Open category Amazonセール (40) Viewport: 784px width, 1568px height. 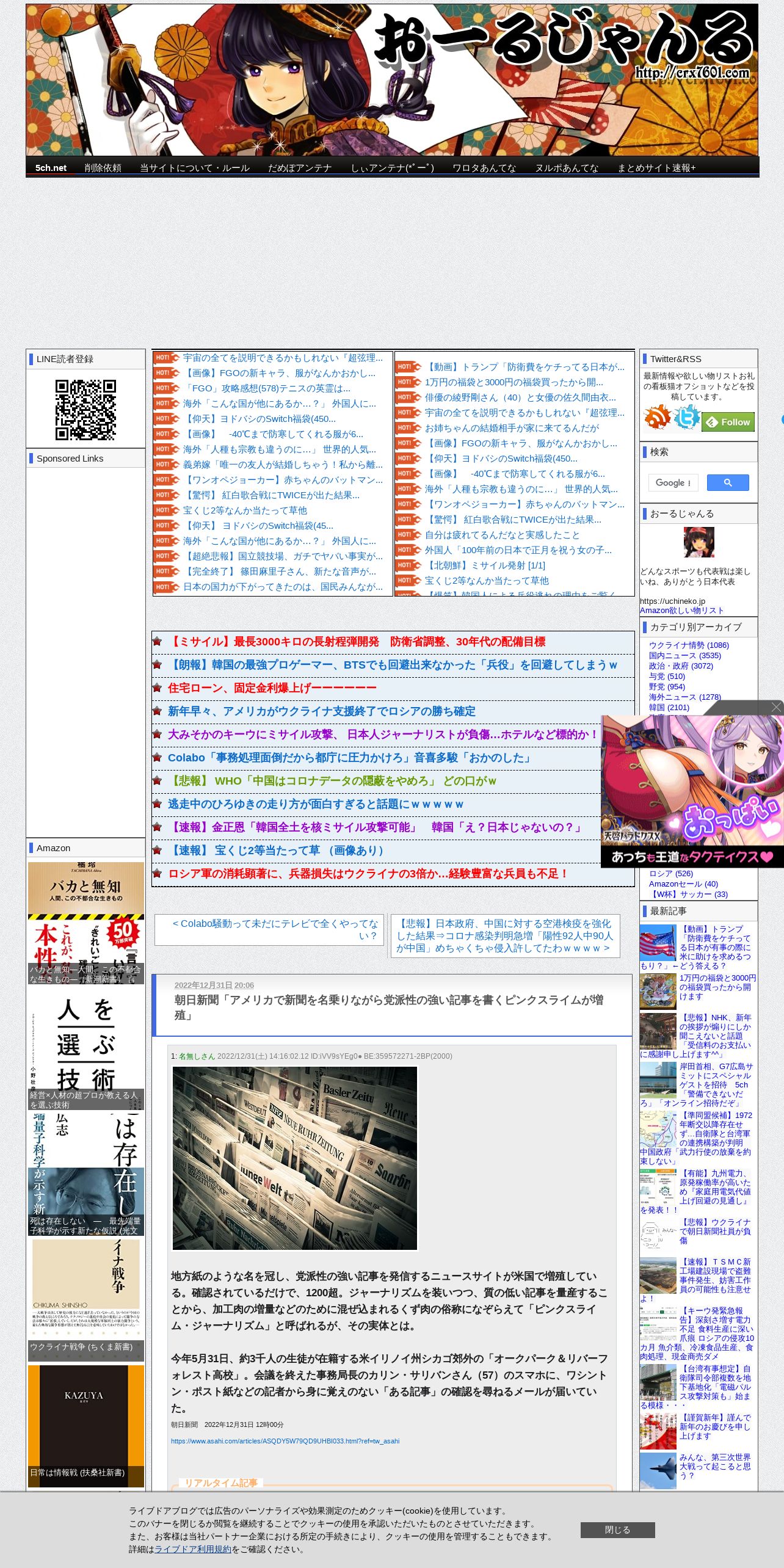(683, 884)
